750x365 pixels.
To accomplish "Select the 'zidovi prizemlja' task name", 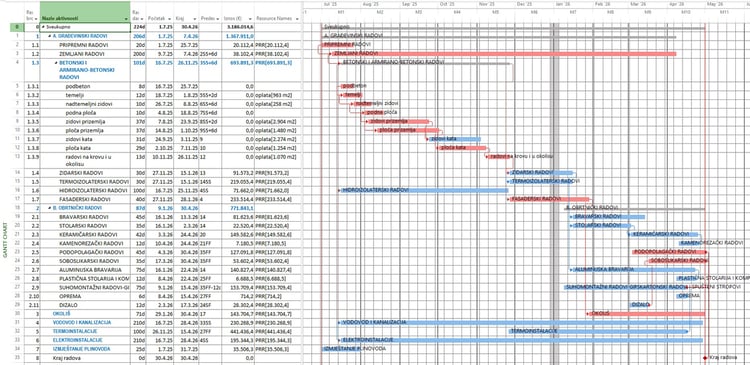I will tap(85, 122).
